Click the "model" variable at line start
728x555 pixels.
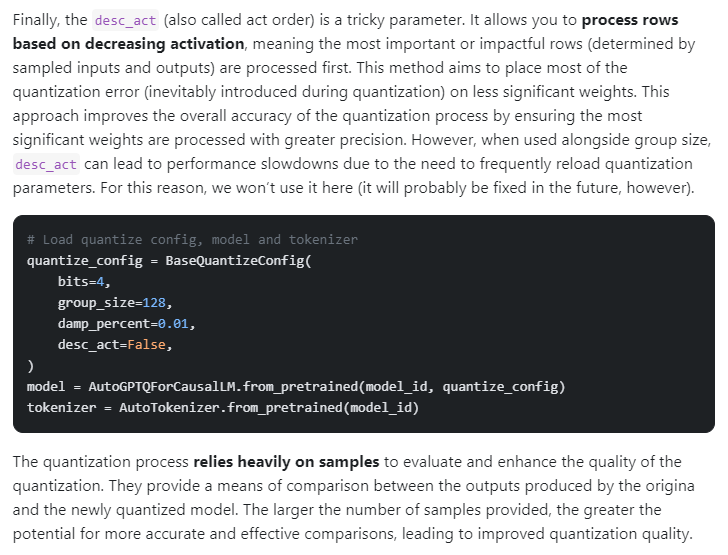(x=46, y=387)
